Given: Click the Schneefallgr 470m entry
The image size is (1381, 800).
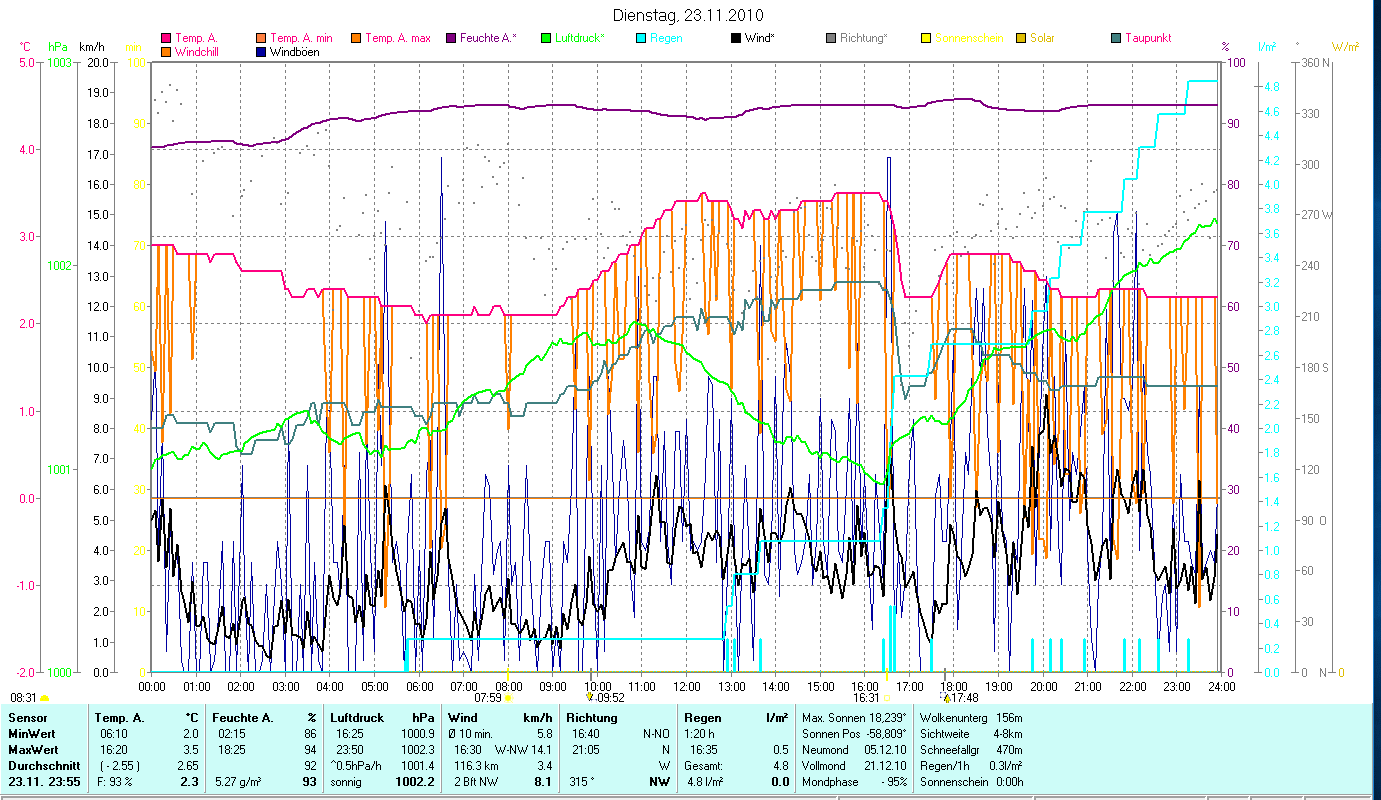Looking at the screenshot, I should (x=972, y=750).
